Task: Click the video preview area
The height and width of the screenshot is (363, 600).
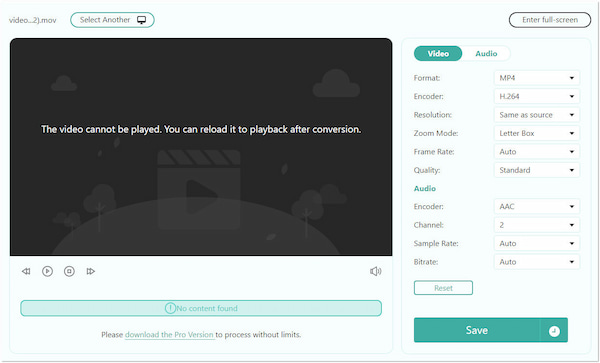Action: coord(201,147)
